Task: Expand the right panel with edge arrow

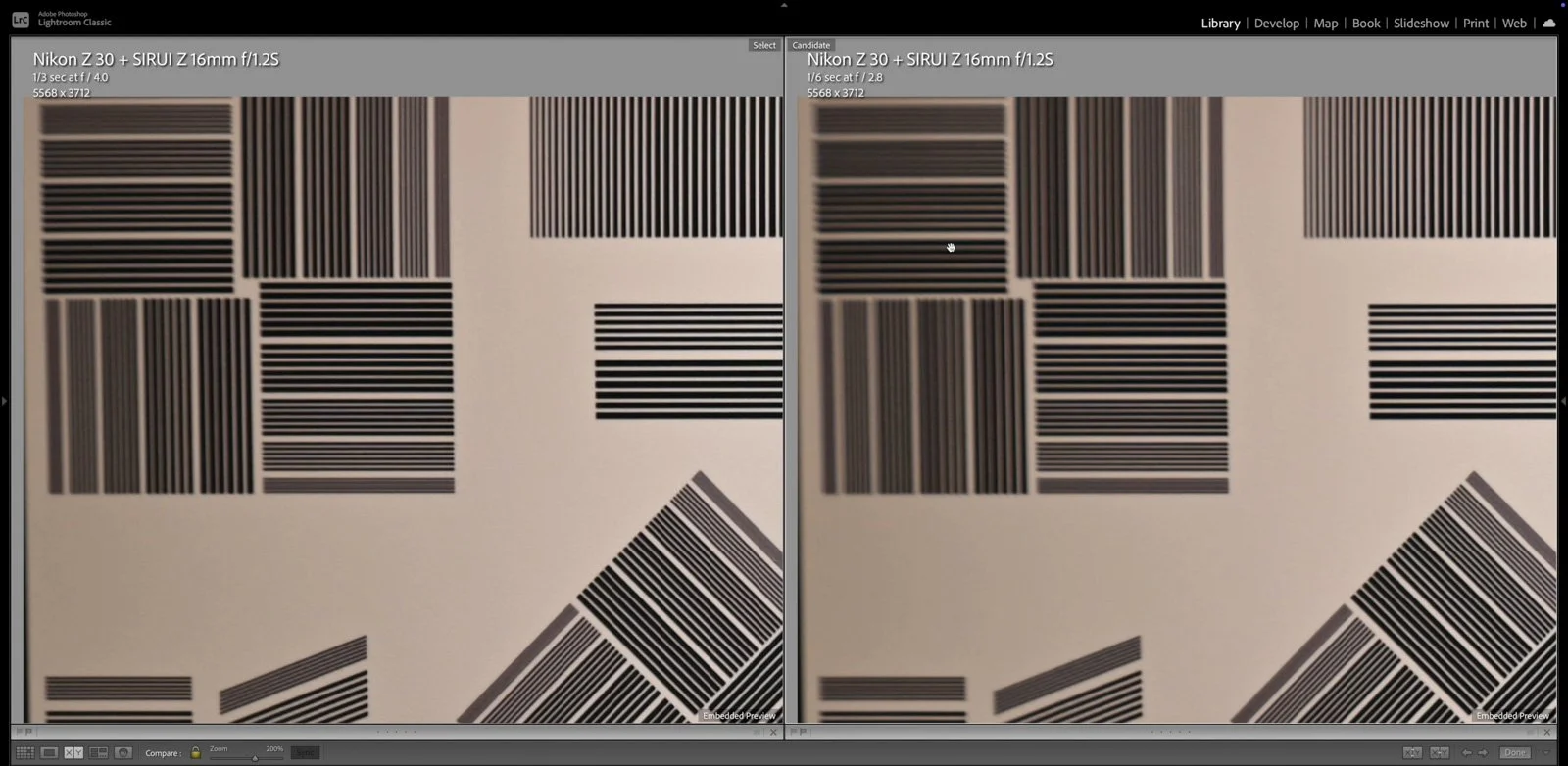Action: 1563,401
